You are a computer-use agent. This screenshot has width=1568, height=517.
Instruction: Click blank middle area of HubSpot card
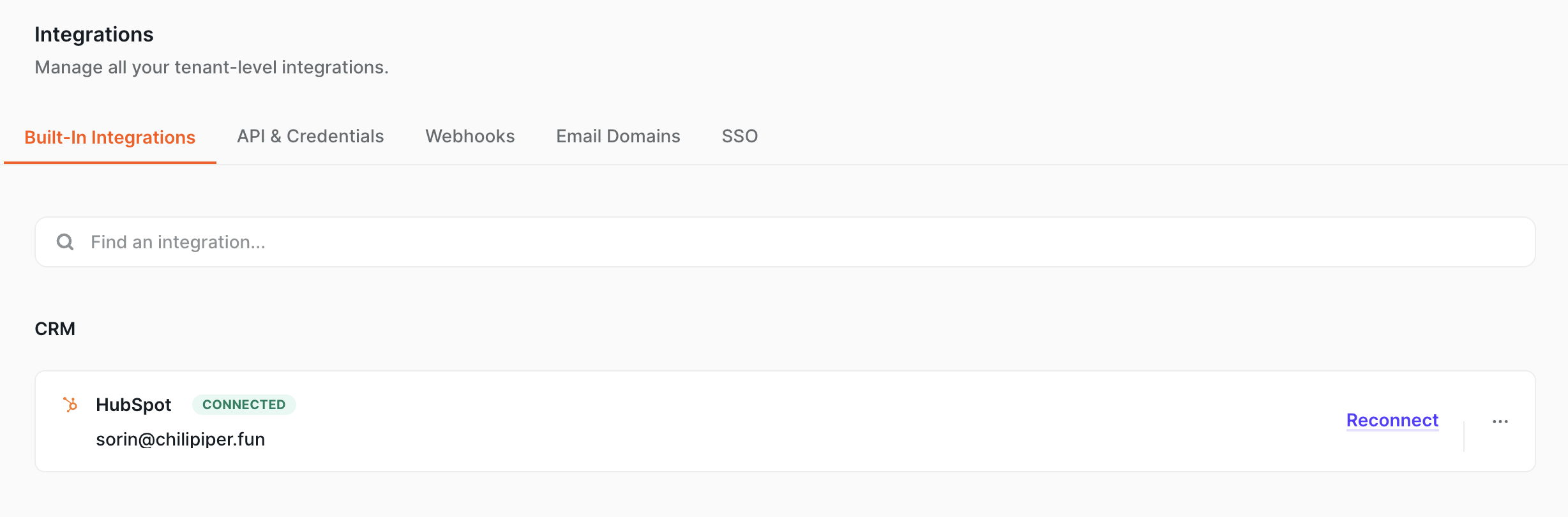coord(798,421)
